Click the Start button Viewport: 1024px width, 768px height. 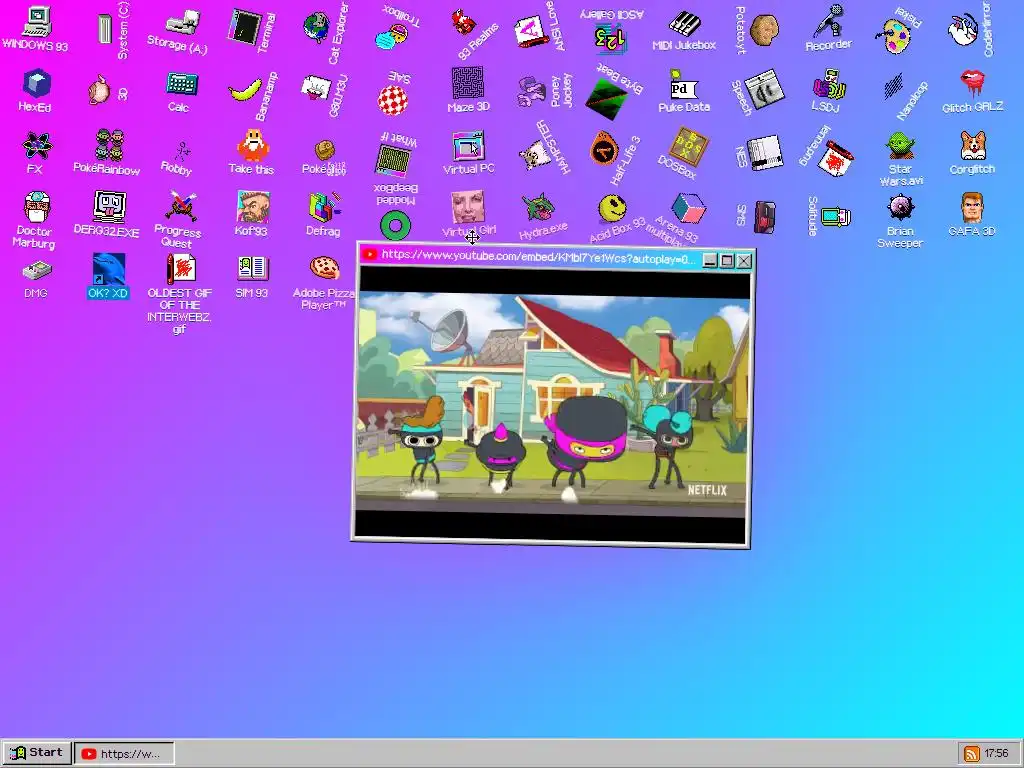coord(37,753)
